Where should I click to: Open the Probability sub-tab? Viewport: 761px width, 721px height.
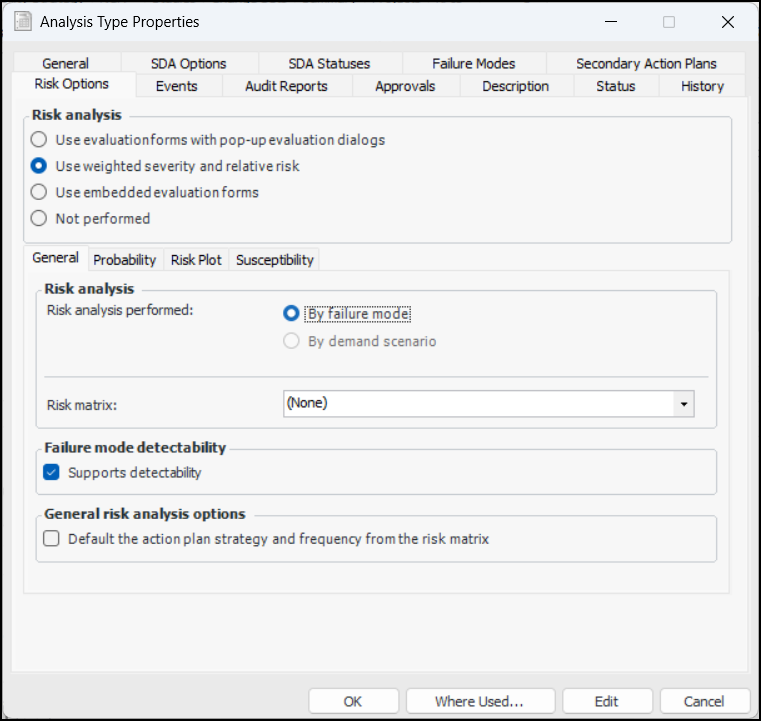tap(124, 260)
